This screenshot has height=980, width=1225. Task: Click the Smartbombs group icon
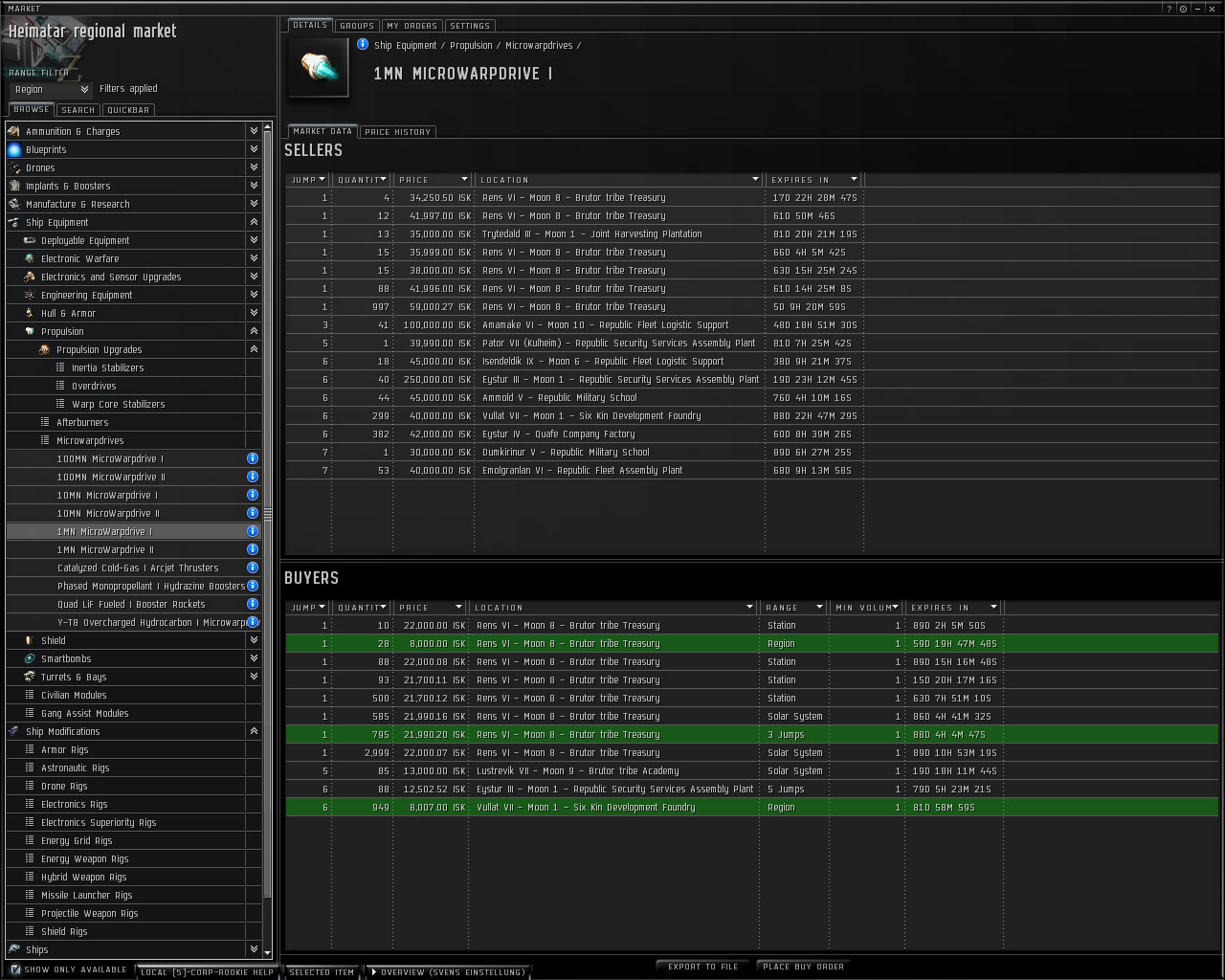(x=30, y=658)
